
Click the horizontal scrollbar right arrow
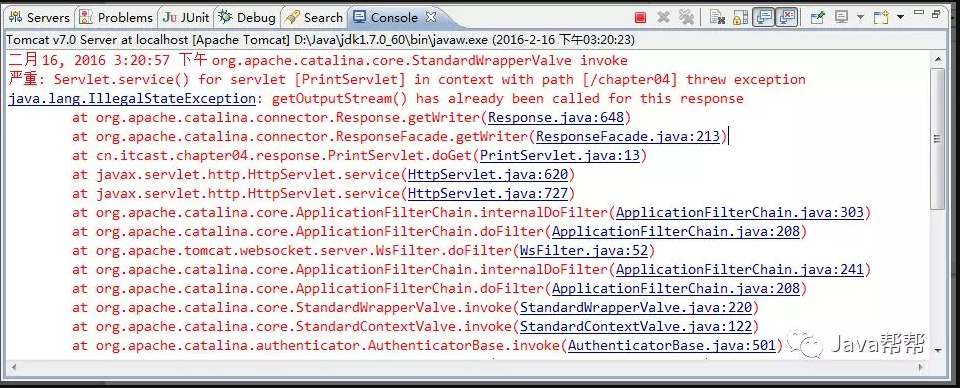pyautogui.click(x=921, y=367)
